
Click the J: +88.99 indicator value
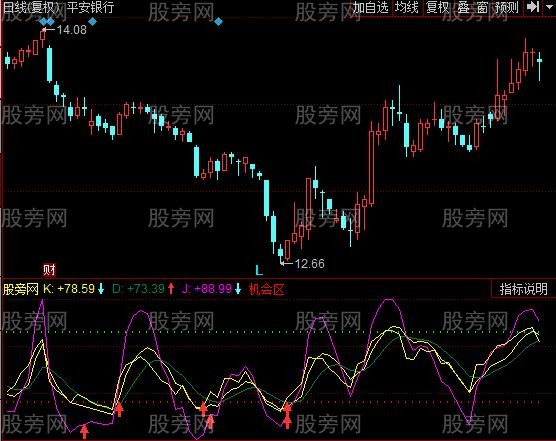(207, 289)
